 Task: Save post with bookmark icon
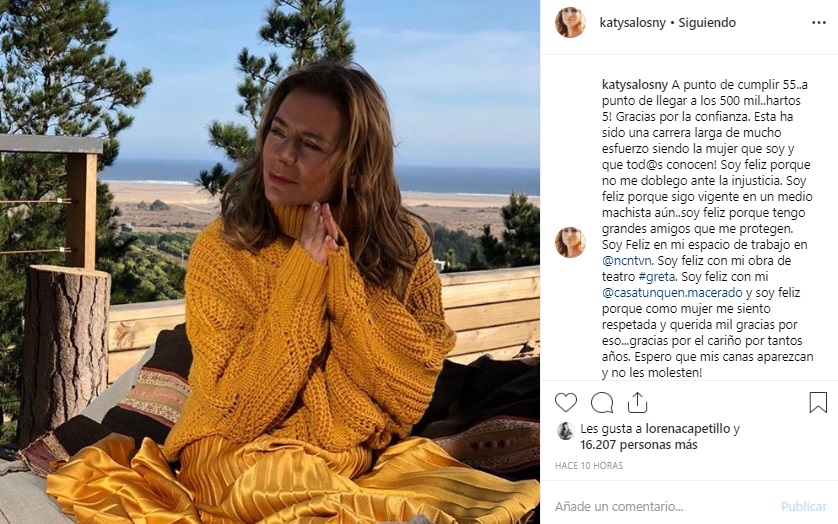818,402
